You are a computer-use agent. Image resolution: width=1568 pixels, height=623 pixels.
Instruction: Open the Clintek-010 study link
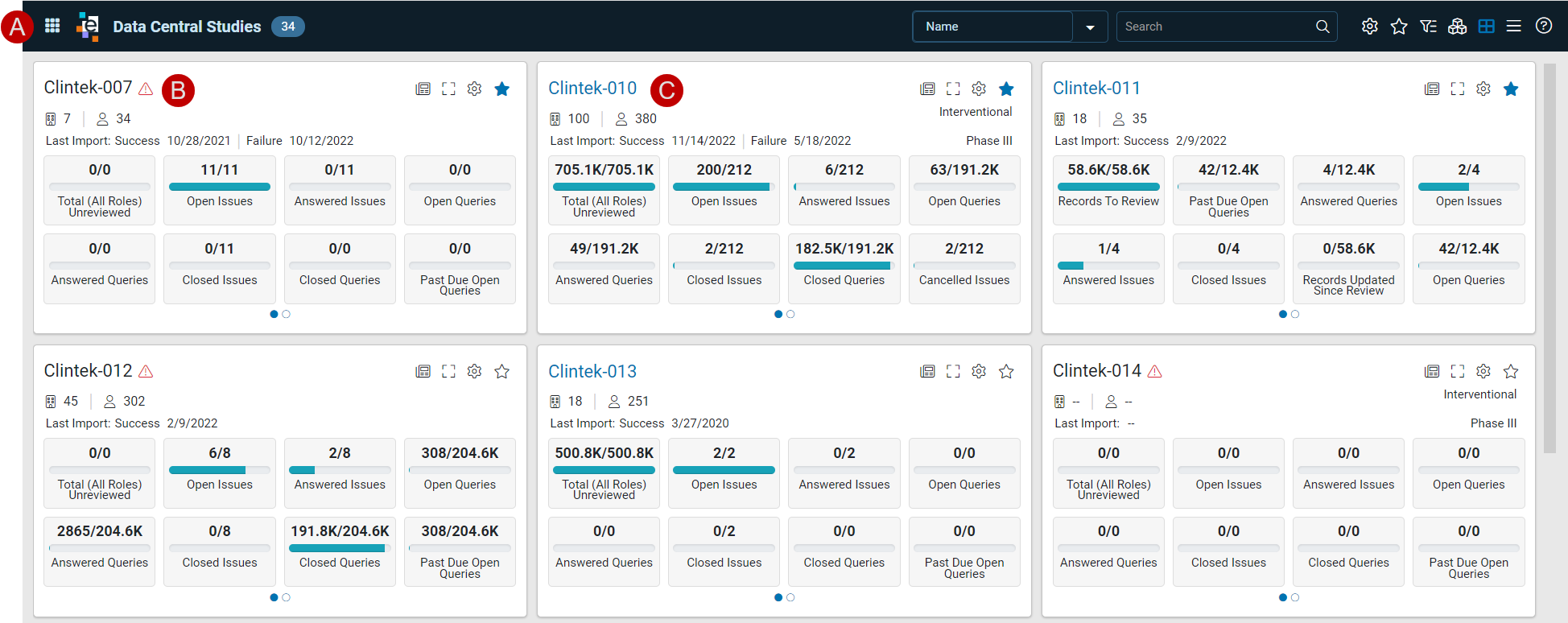[x=592, y=89]
